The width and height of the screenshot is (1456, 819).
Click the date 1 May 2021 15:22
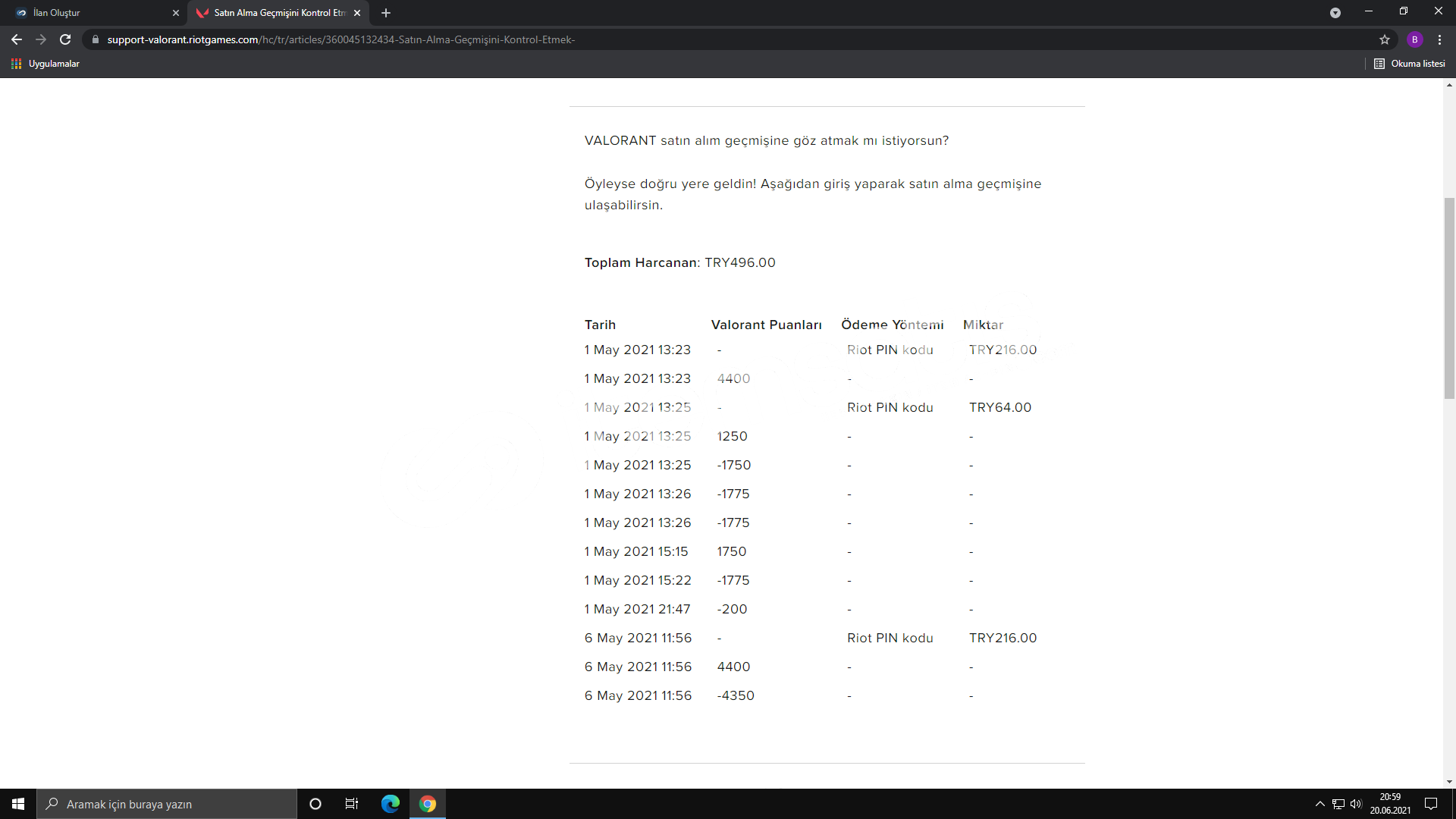(x=638, y=580)
